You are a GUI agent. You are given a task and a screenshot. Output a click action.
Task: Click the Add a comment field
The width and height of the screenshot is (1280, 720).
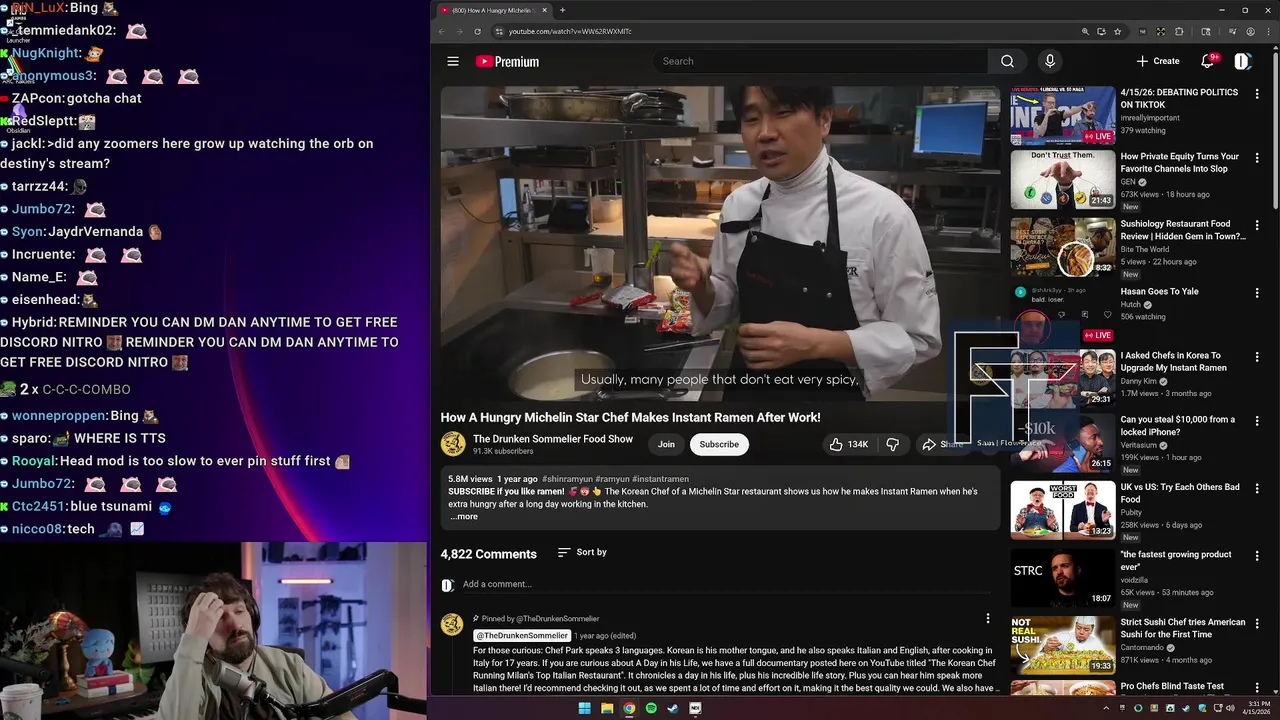[x=726, y=584]
